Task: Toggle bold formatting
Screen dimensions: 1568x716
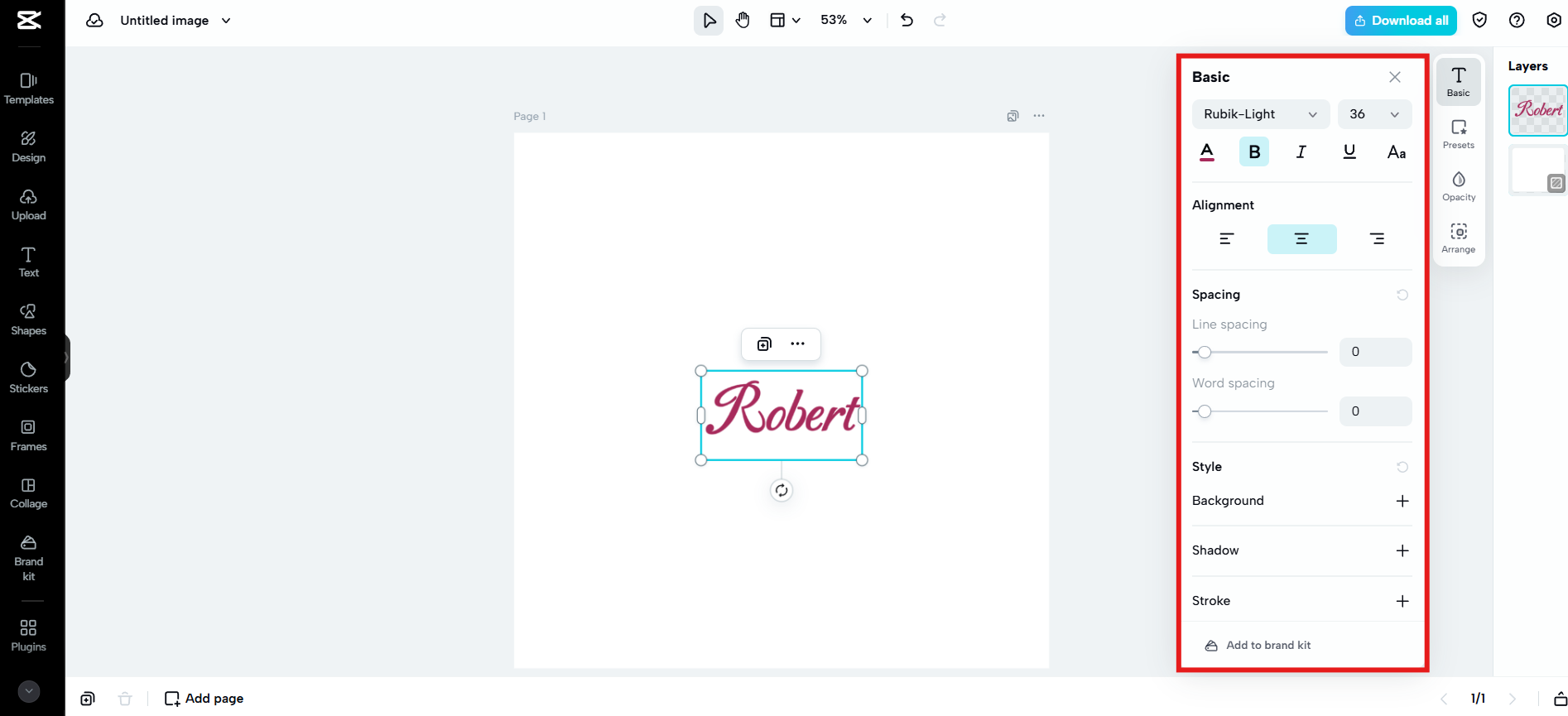Action: point(1254,152)
